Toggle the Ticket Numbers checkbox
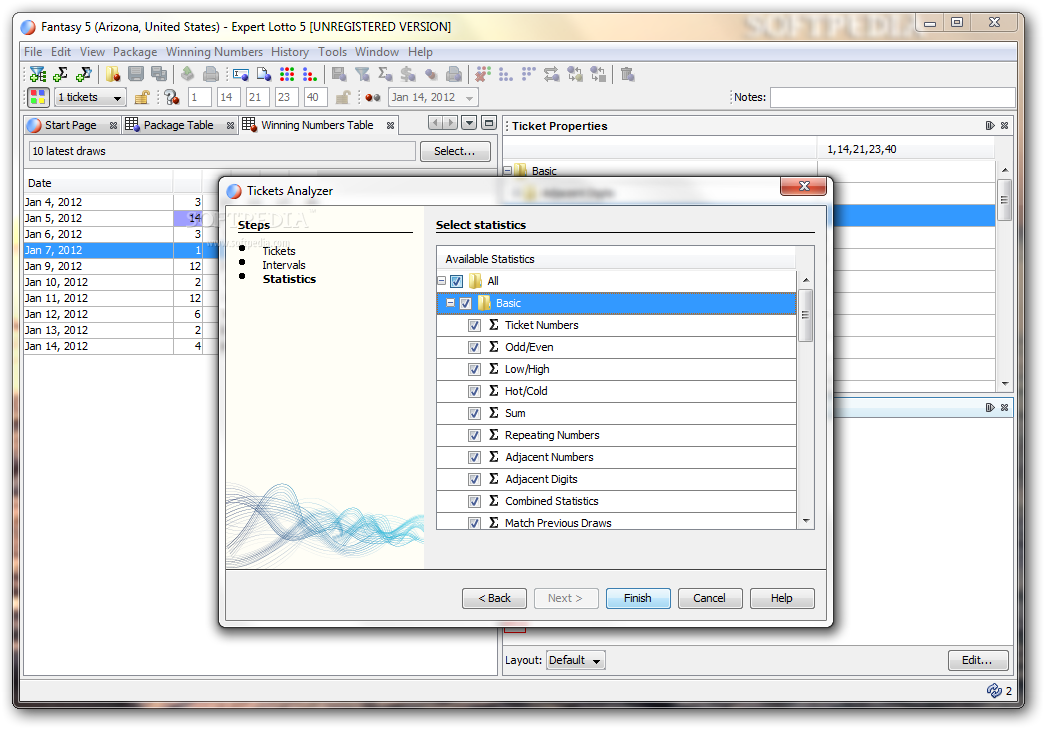This screenshot has width=1045, height=729. [x=474, y=325]
